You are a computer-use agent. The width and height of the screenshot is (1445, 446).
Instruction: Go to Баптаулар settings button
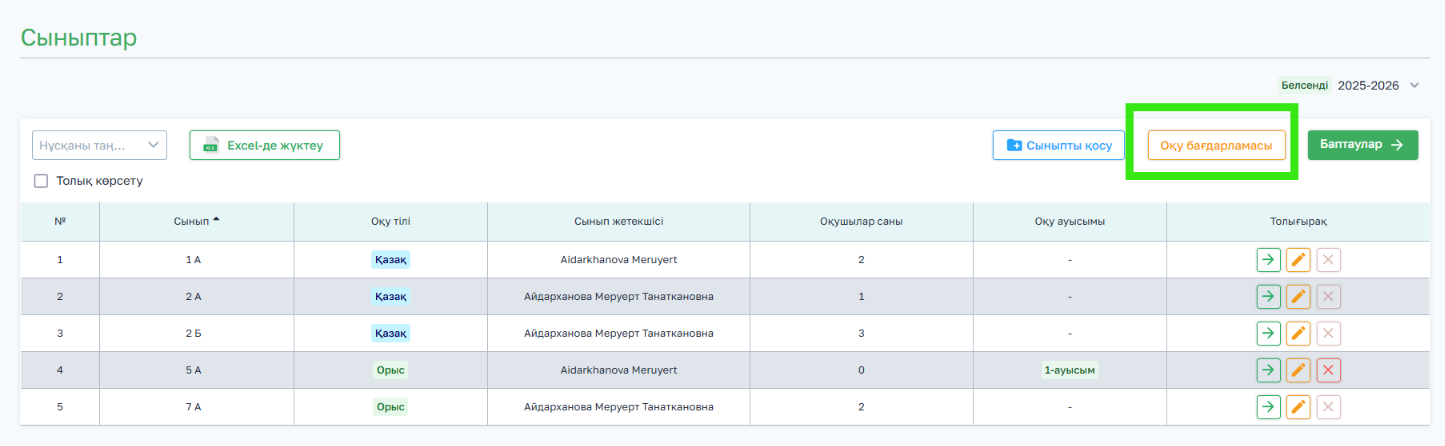(x=1363, y=145)
